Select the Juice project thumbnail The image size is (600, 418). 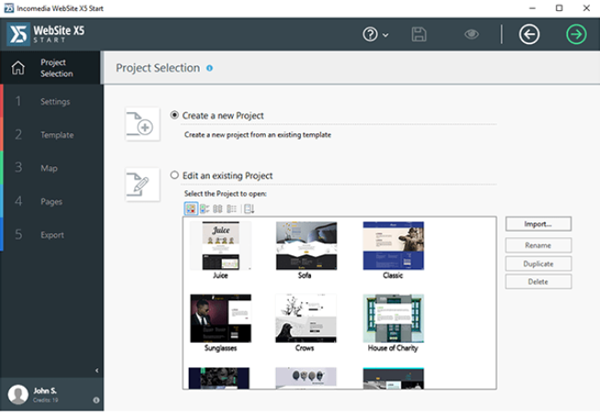coord(220,246)
